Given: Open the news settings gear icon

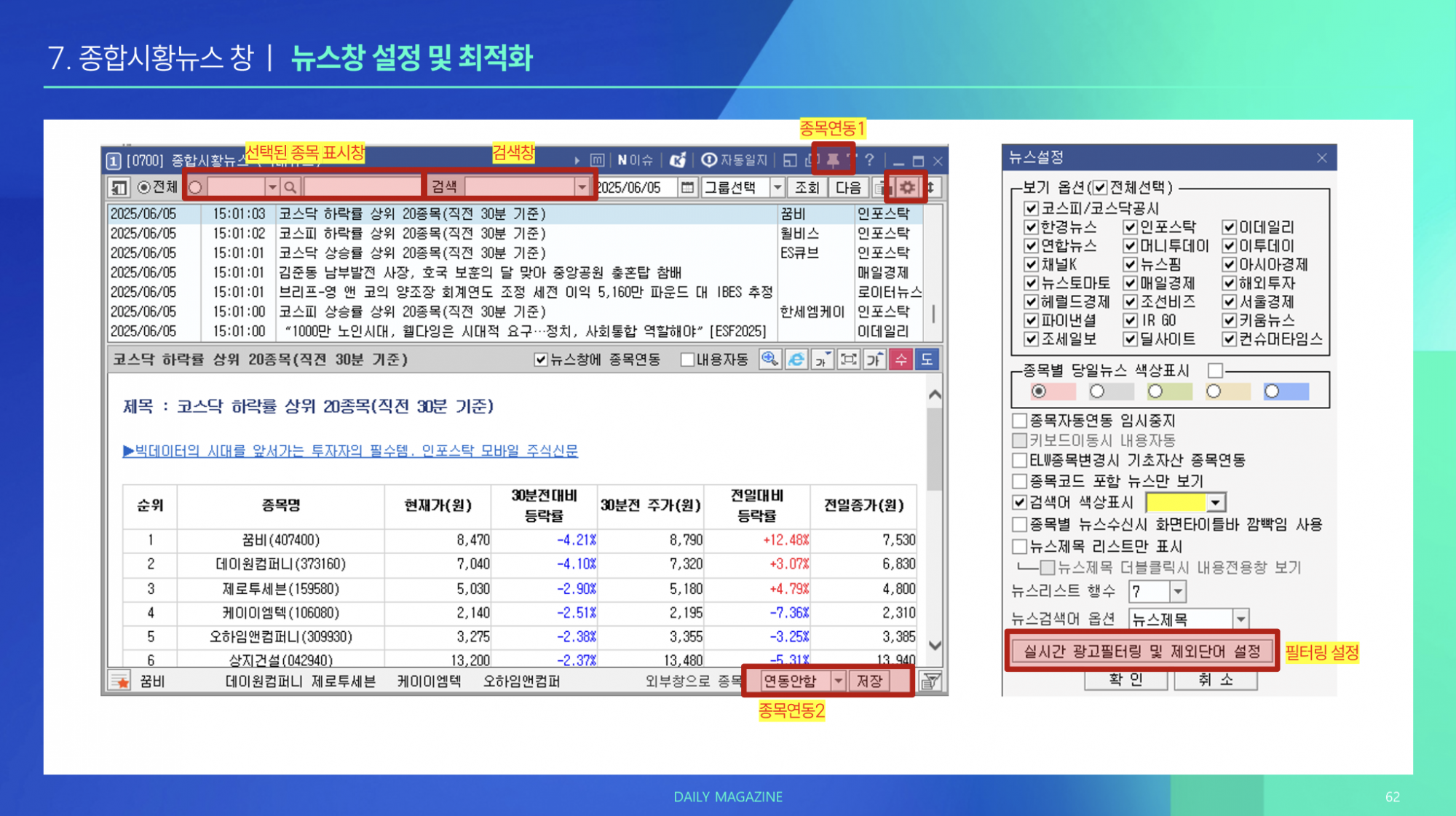Looking at the screenshot, I should [x=907, y=187].
